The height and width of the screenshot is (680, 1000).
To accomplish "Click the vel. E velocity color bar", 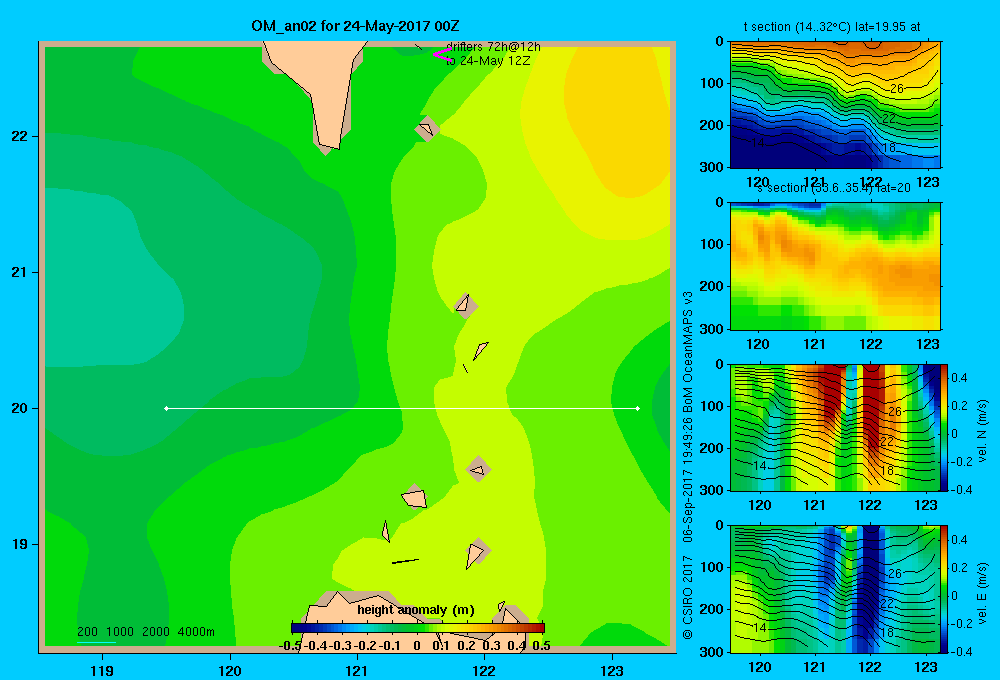I will coord(945,589).
